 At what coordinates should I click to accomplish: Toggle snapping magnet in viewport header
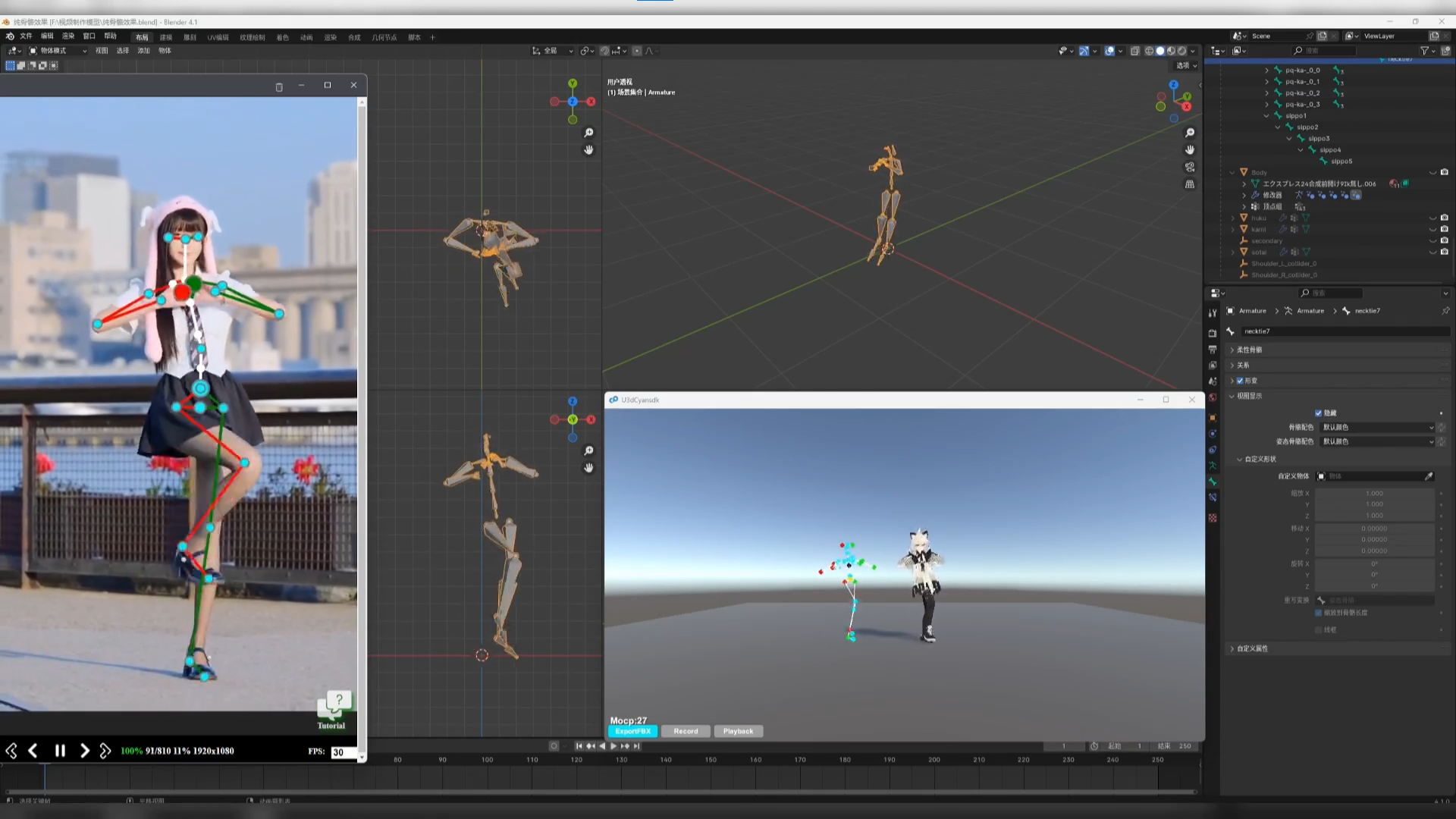pos(604,51)
